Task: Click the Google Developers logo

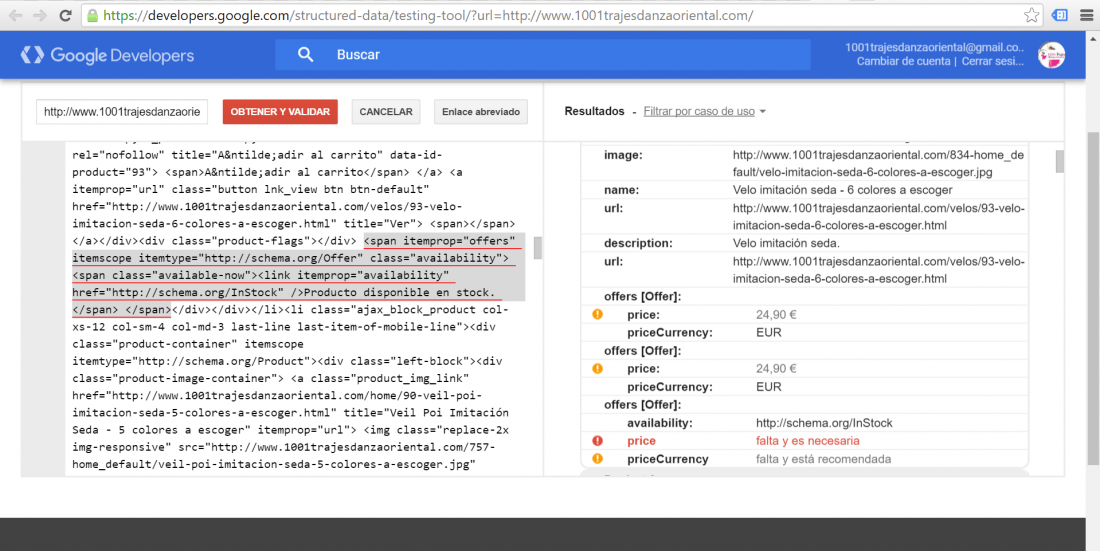Action: coord(107,55)
